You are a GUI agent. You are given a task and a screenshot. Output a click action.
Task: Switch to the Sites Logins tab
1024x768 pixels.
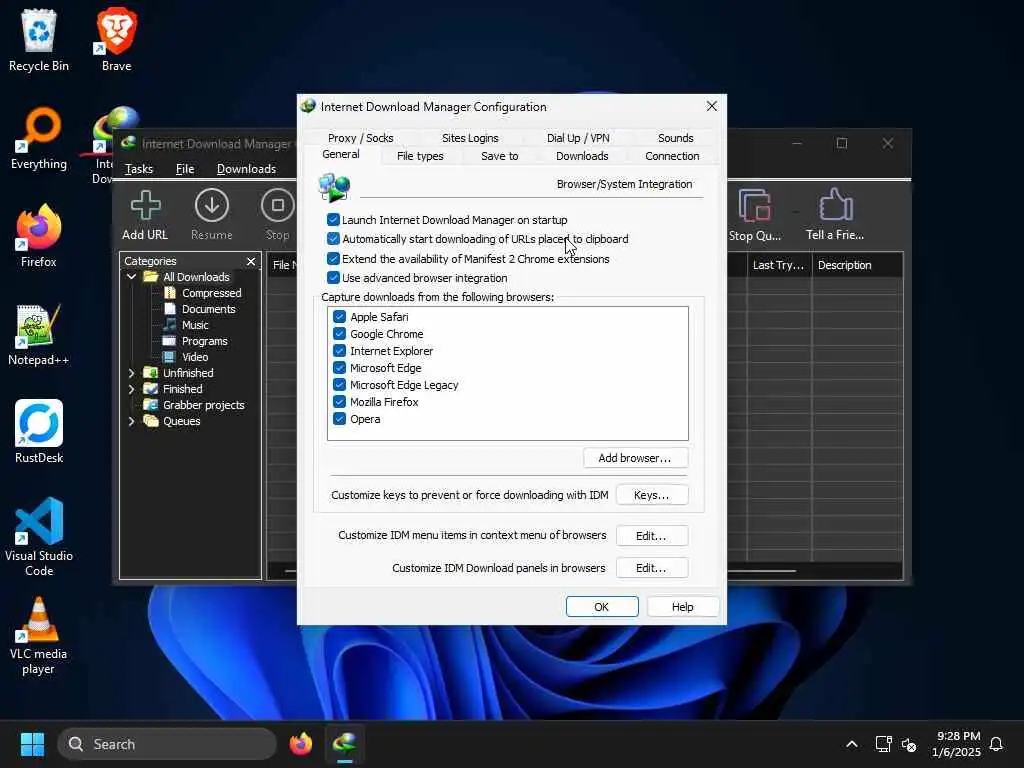click(x=470, y=138)
